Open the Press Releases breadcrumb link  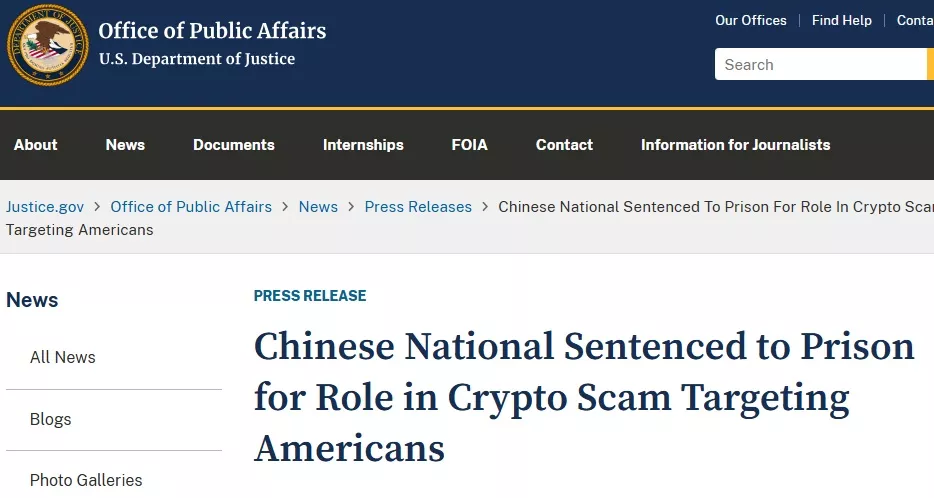[418, 207]
